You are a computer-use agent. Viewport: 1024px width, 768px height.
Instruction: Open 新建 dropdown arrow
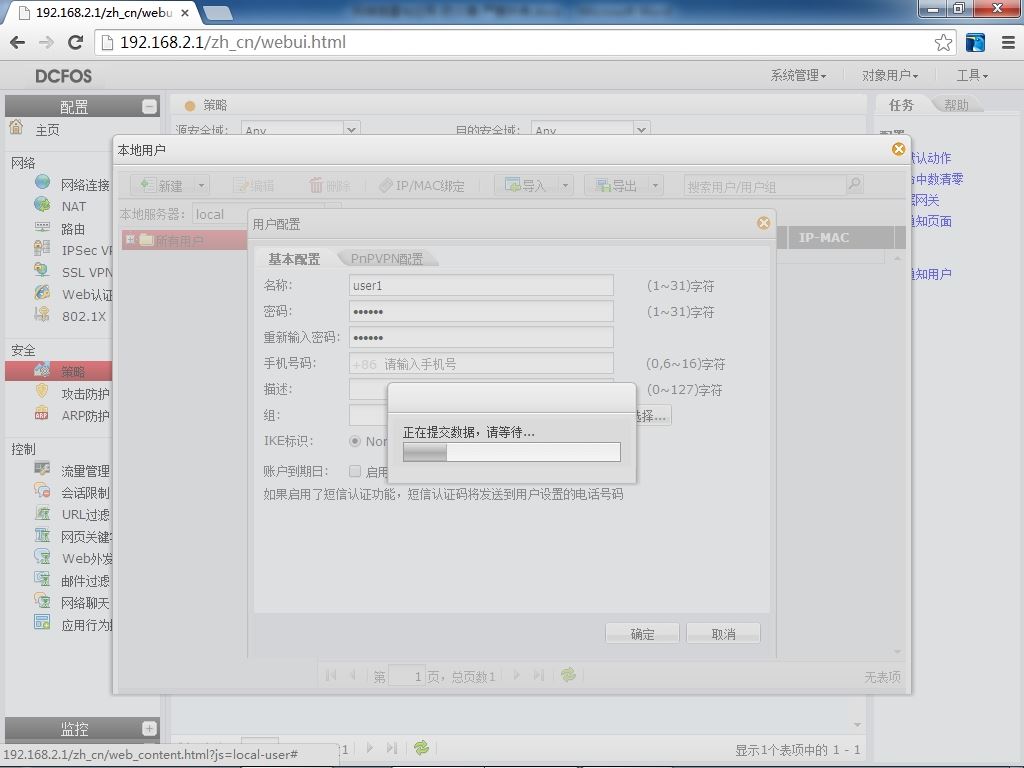pyautogui.click(x=201, y=186)
